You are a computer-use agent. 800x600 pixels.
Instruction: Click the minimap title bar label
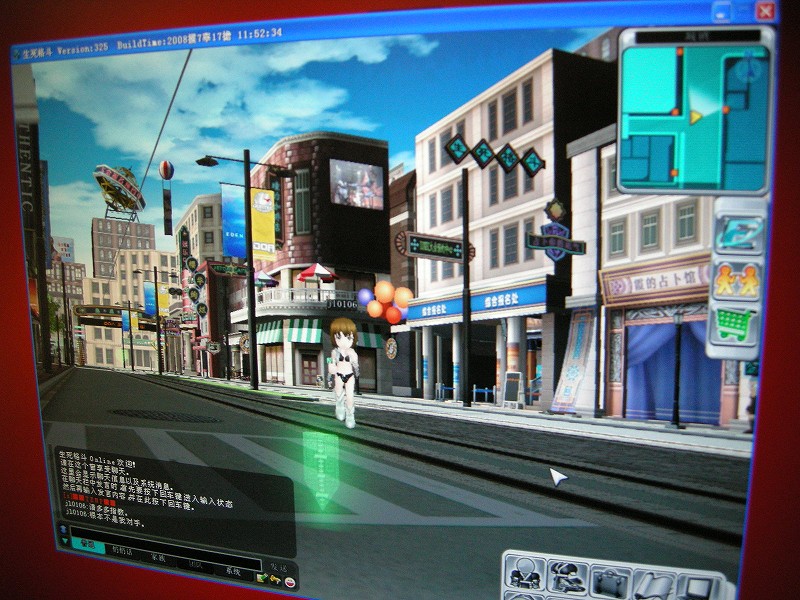697,36
